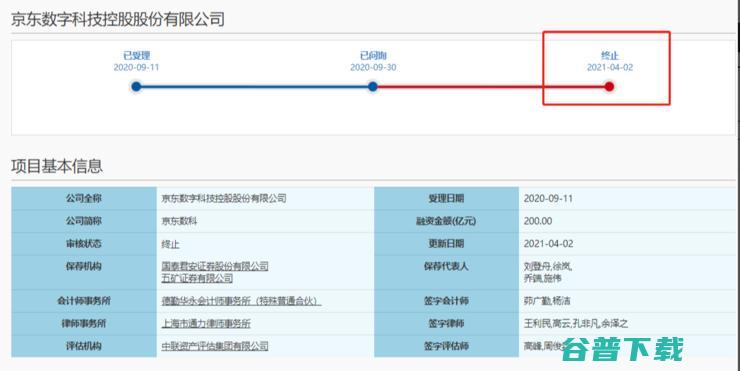Click the 京东数字科技控股股份有限公司 page title
Viewport: 740px width, 371px height.
[x=118, y=19]
